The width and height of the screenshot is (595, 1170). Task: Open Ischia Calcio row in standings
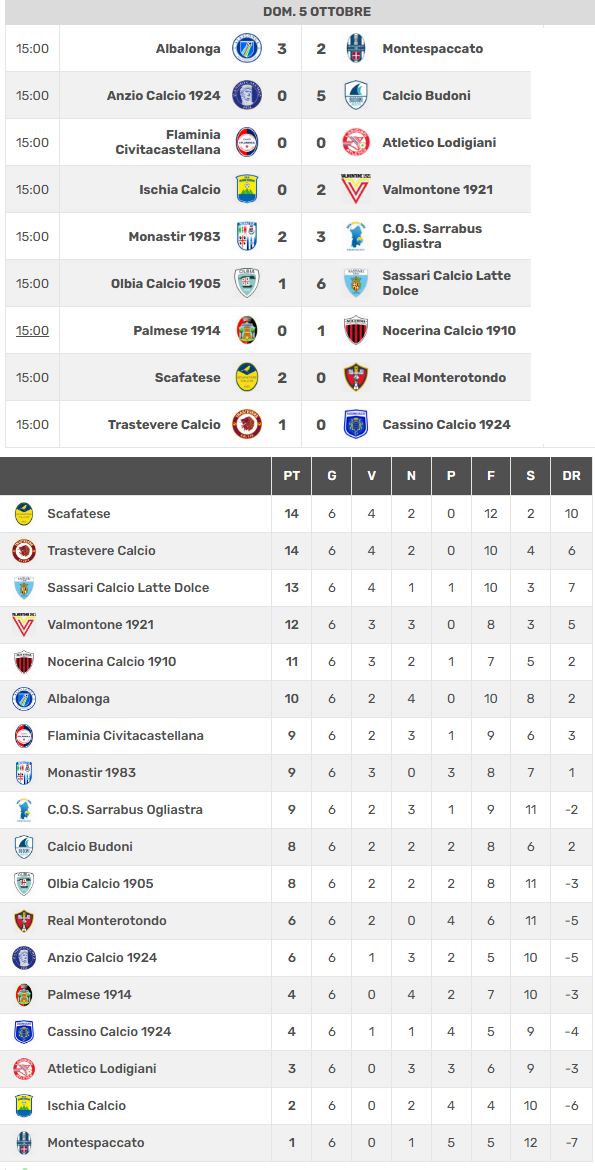click(297, 1106)
